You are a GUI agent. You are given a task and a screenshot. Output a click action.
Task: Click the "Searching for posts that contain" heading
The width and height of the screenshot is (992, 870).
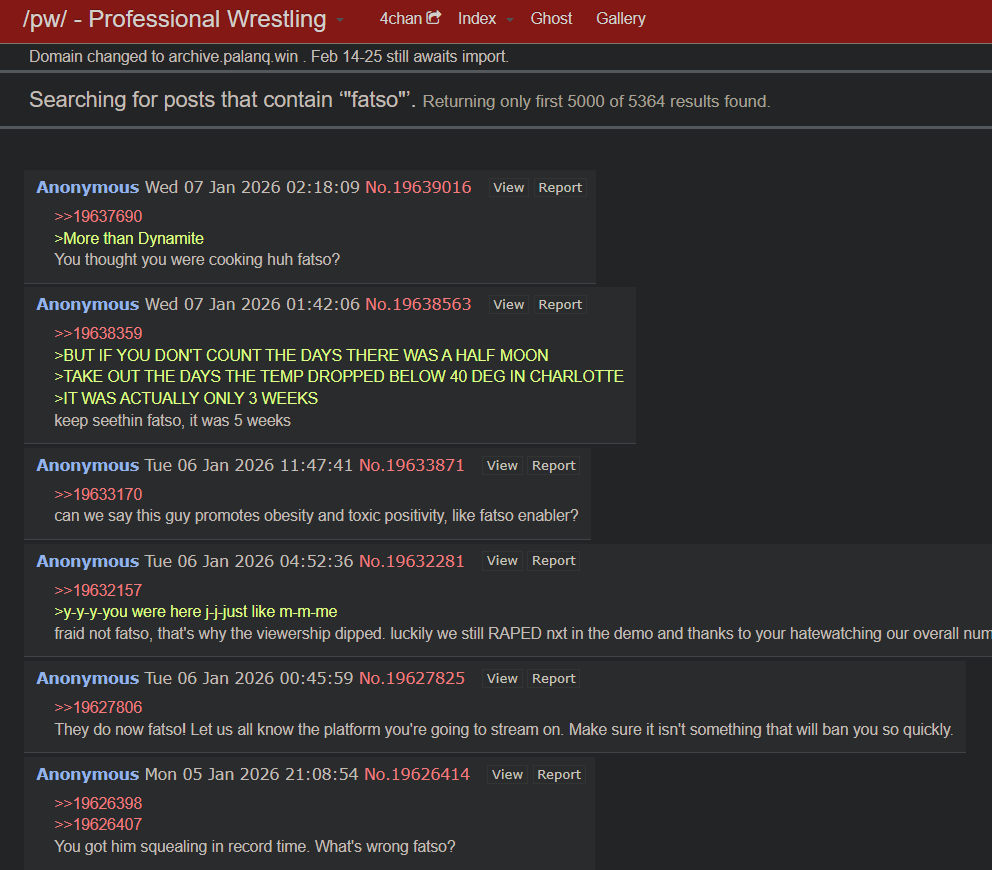222,100
